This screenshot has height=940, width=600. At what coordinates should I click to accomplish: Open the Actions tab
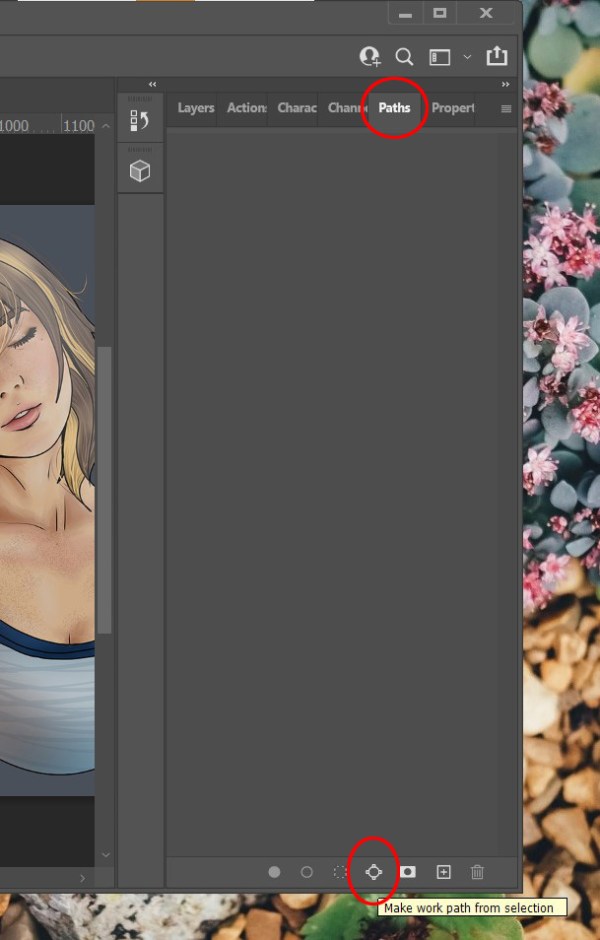tap(246, 108)
